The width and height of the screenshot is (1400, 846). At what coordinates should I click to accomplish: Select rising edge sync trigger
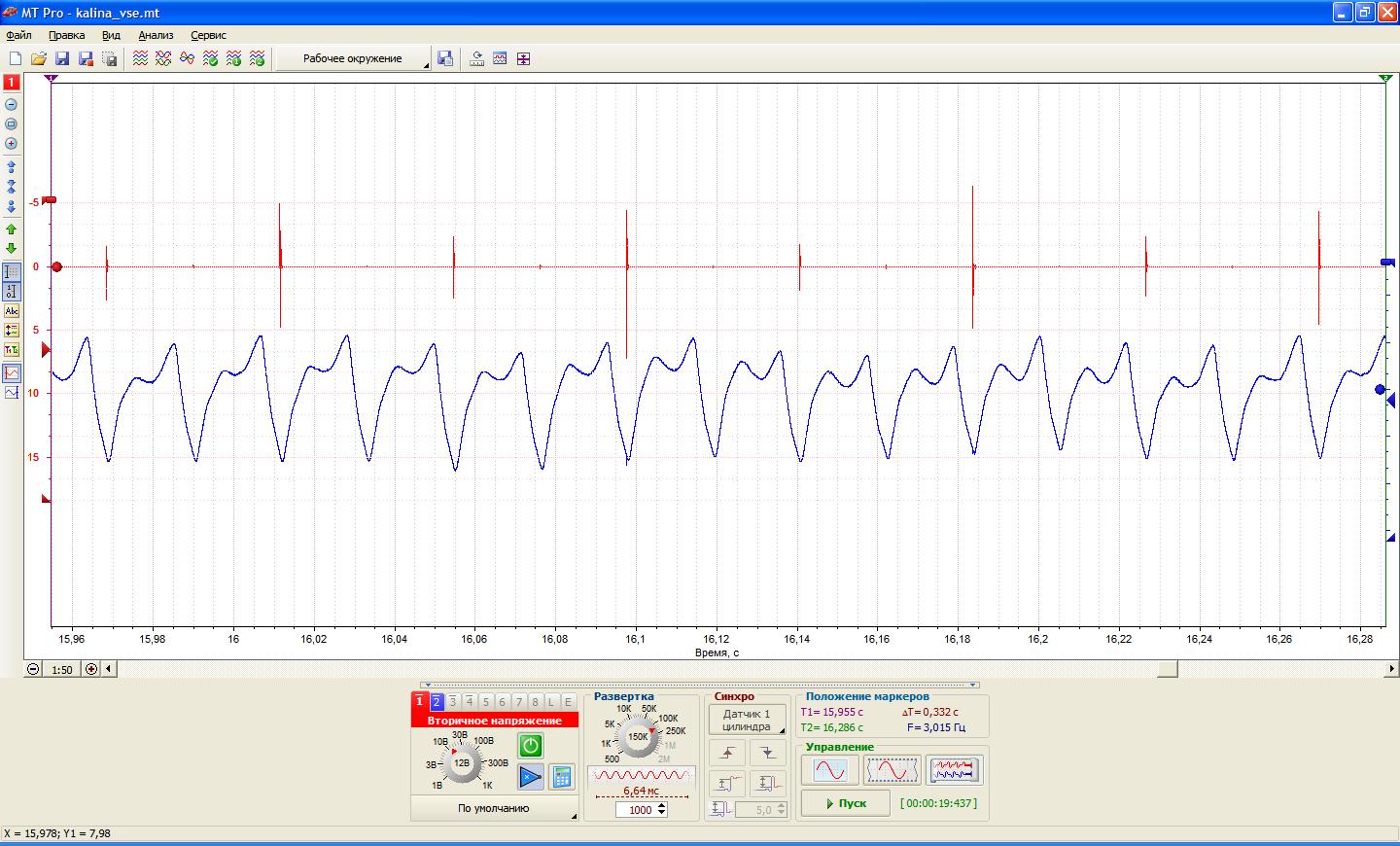pyautogui.click(x=728, y=753)
